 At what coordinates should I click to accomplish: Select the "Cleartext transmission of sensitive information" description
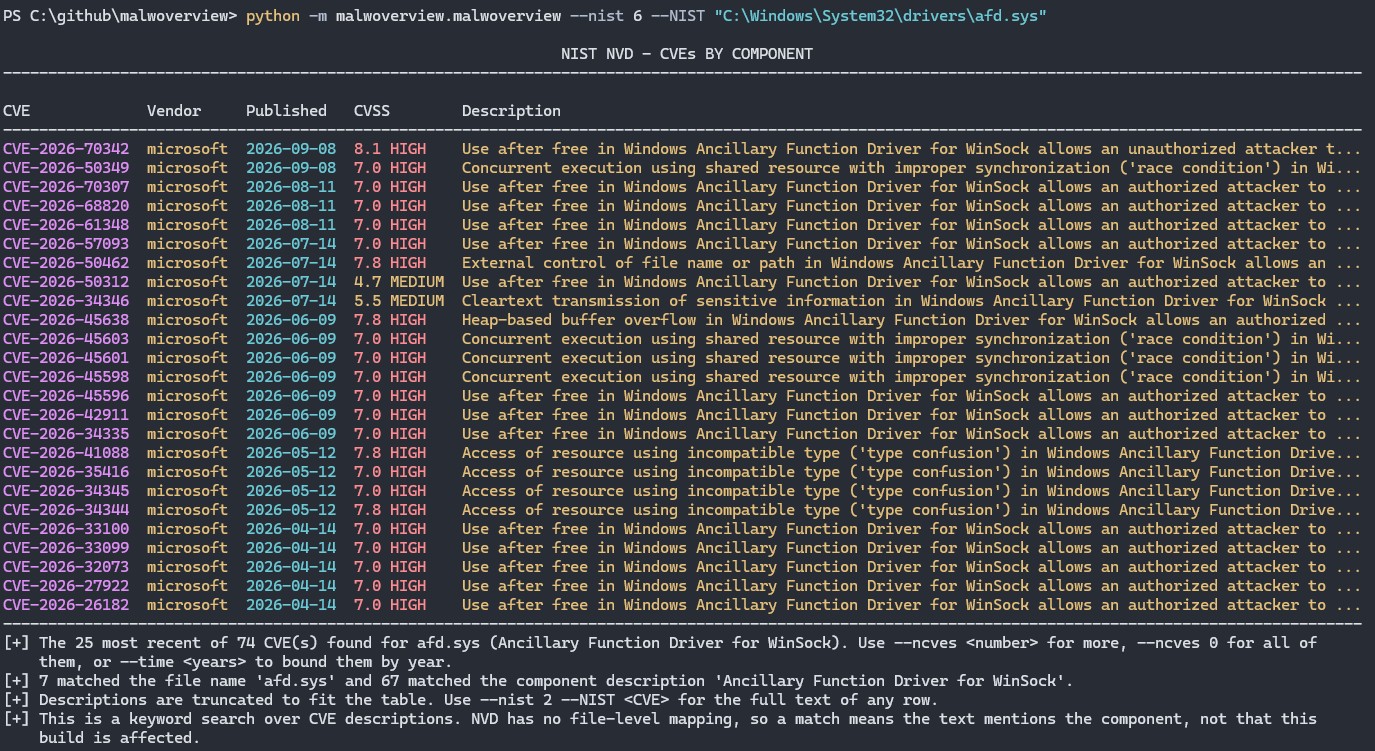(912, 301)
